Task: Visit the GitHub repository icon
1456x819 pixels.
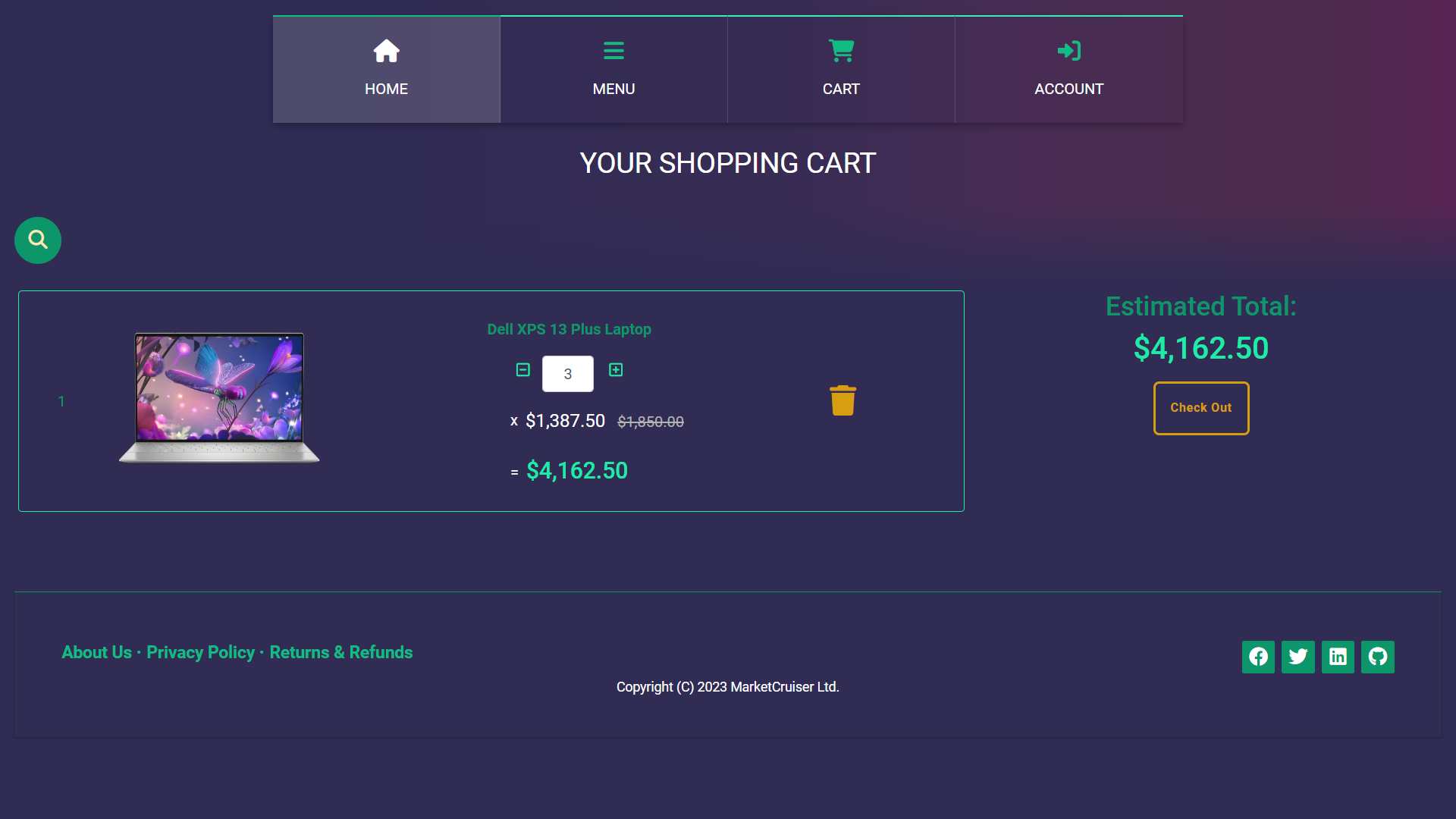Action: pos(1378,657)
